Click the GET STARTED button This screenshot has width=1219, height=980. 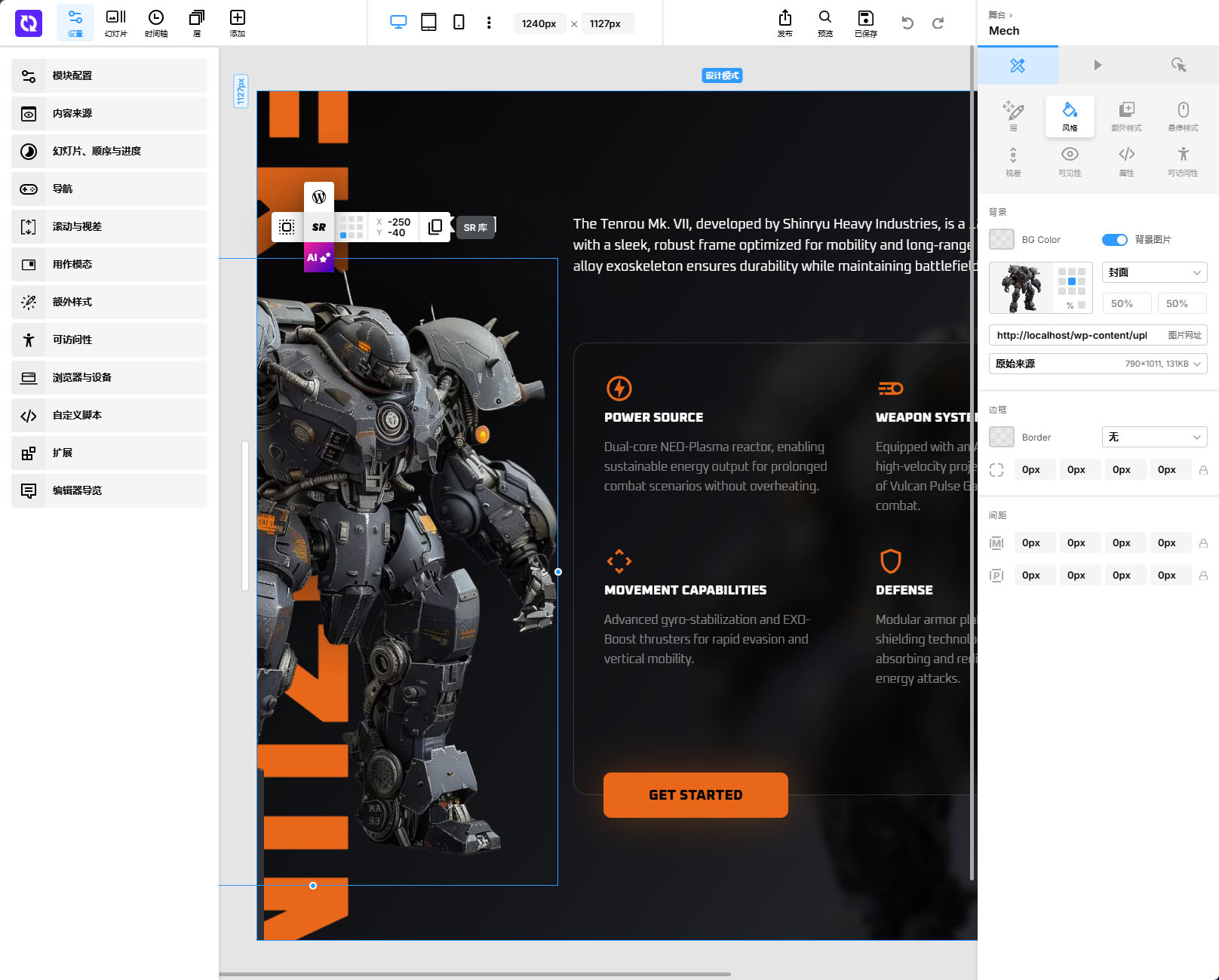[695, 795]
